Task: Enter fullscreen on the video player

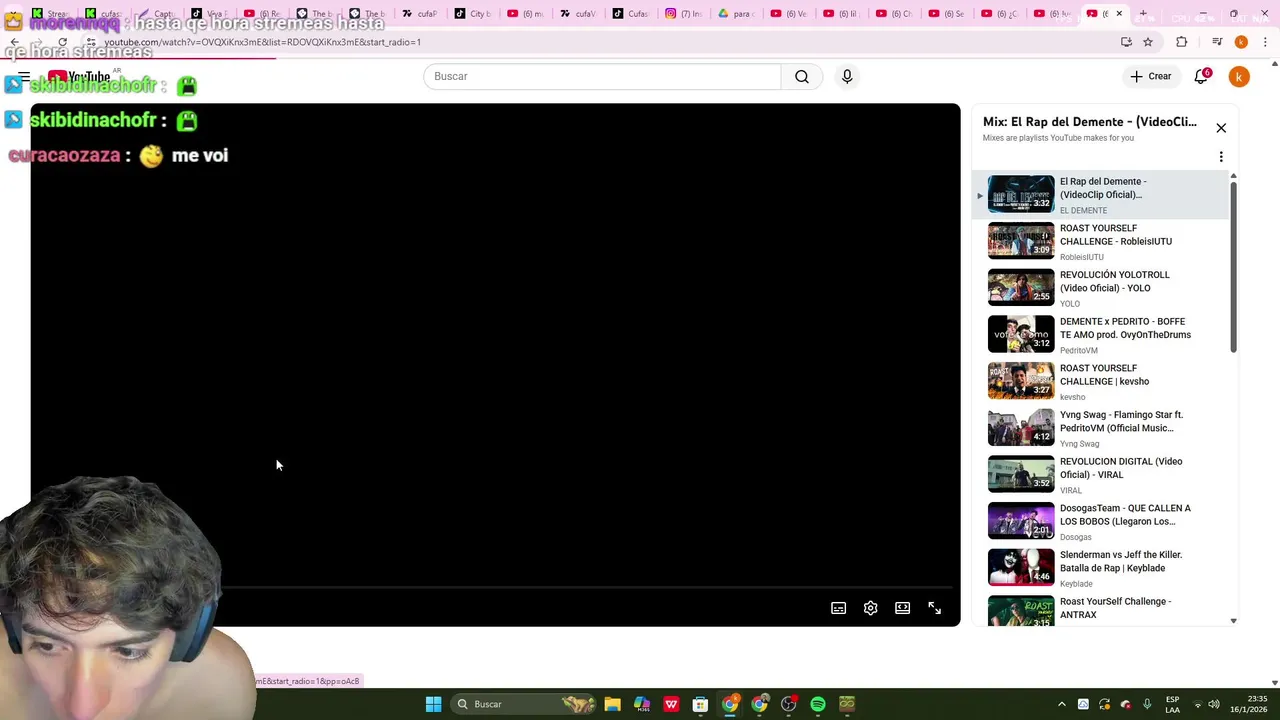Action: click(935, 608)
